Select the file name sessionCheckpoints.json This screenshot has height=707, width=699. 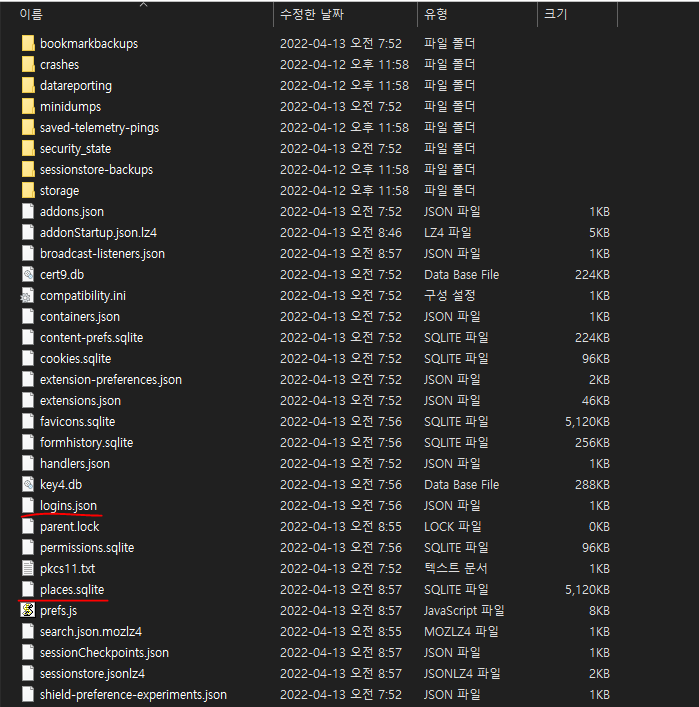point(104,653)
